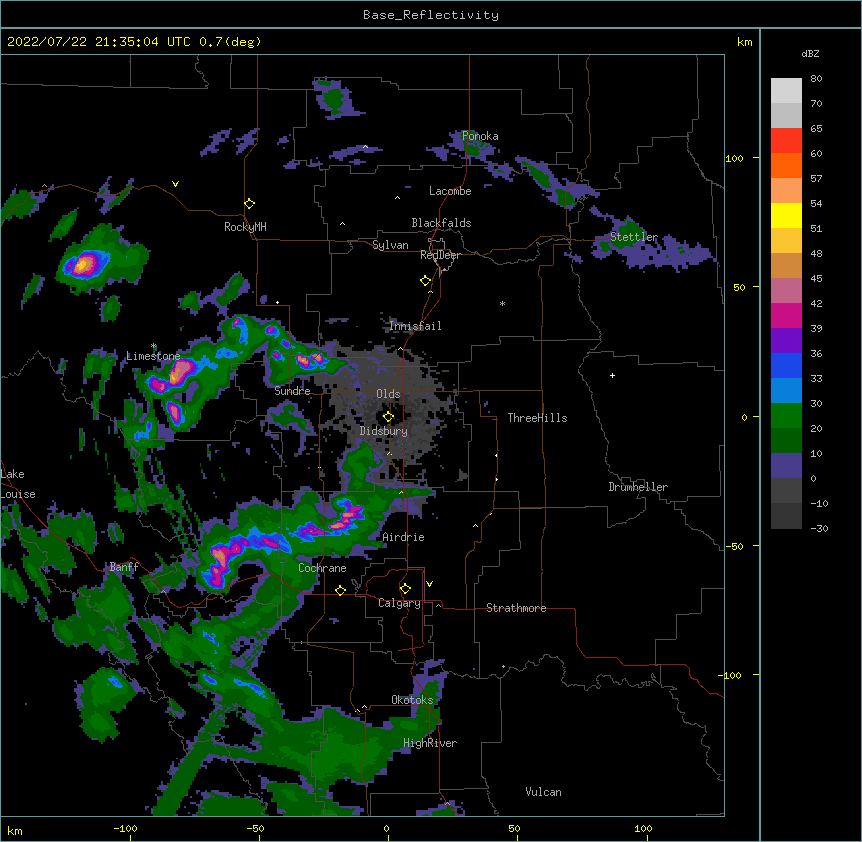Click the -100 km label on the right axis

[731, 675]
